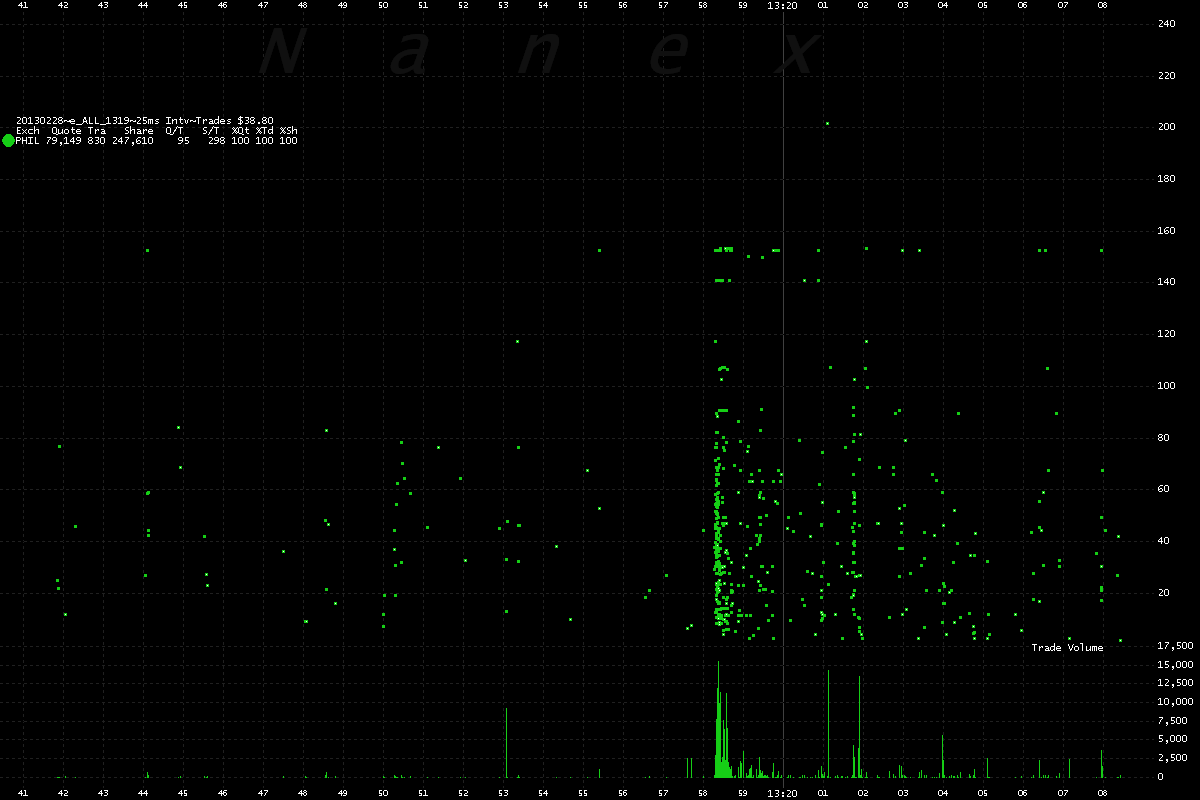Click the 120 y-axis label
This screenshot has height=800, width=1200.
tap(1166, 336)
